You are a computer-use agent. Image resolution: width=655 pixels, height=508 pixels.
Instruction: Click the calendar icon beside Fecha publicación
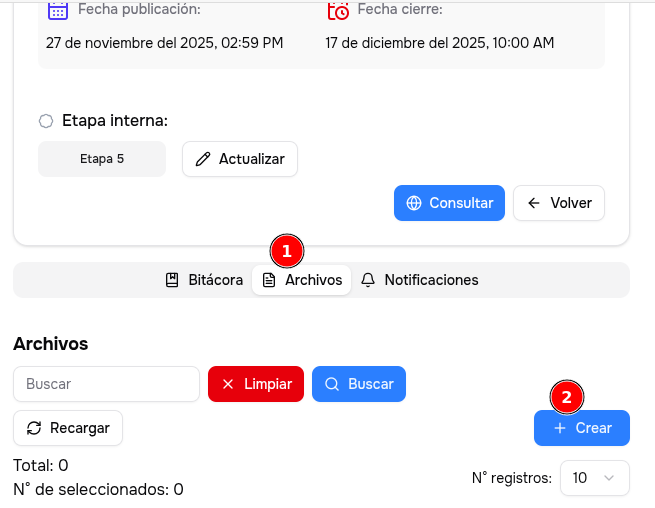pyautogui.click(x=58, y=10)
